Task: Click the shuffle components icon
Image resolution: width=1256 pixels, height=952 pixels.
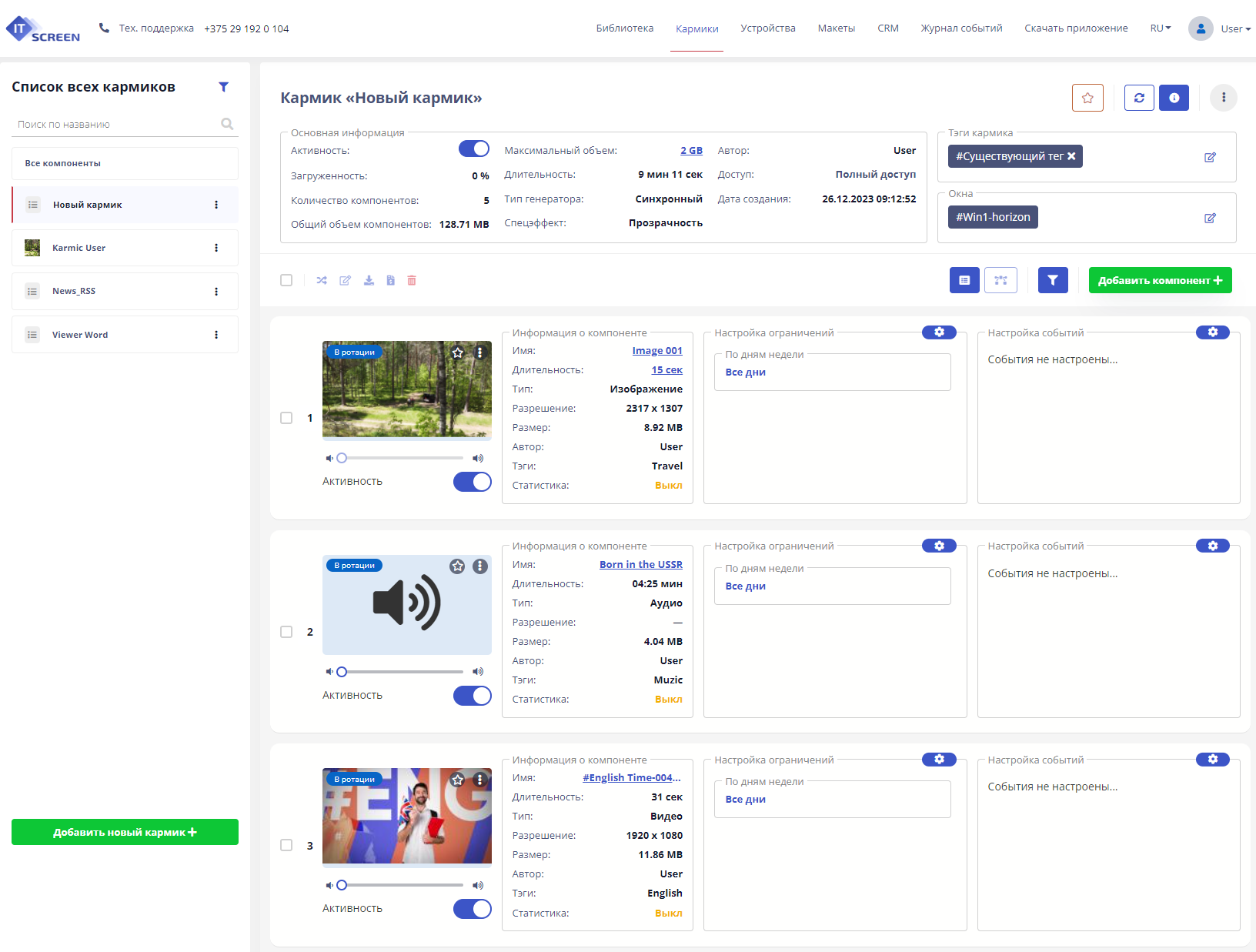Action: tap(322, 280)
